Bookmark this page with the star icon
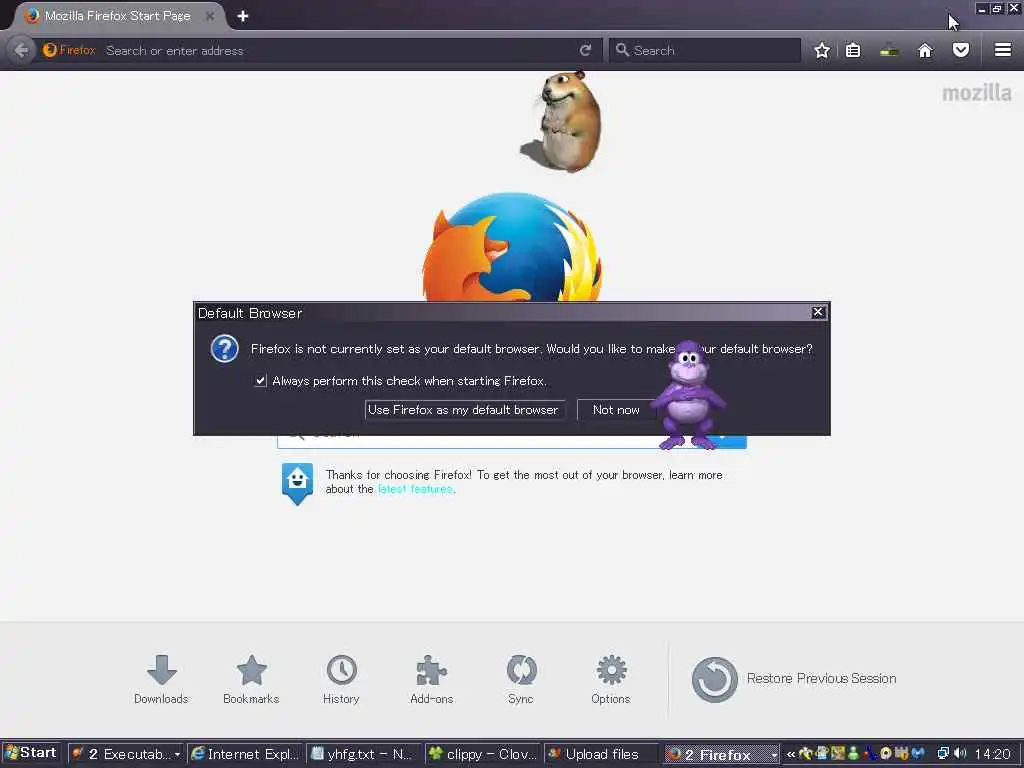 point(822,50)
